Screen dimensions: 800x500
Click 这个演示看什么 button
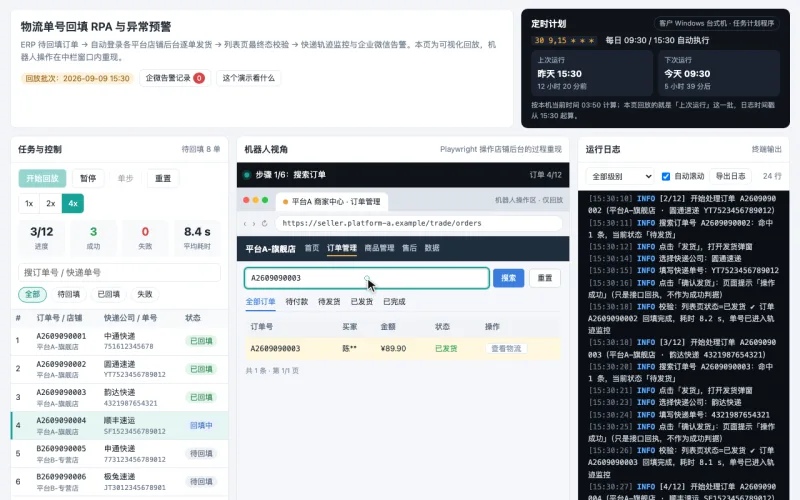pos(248,78)
